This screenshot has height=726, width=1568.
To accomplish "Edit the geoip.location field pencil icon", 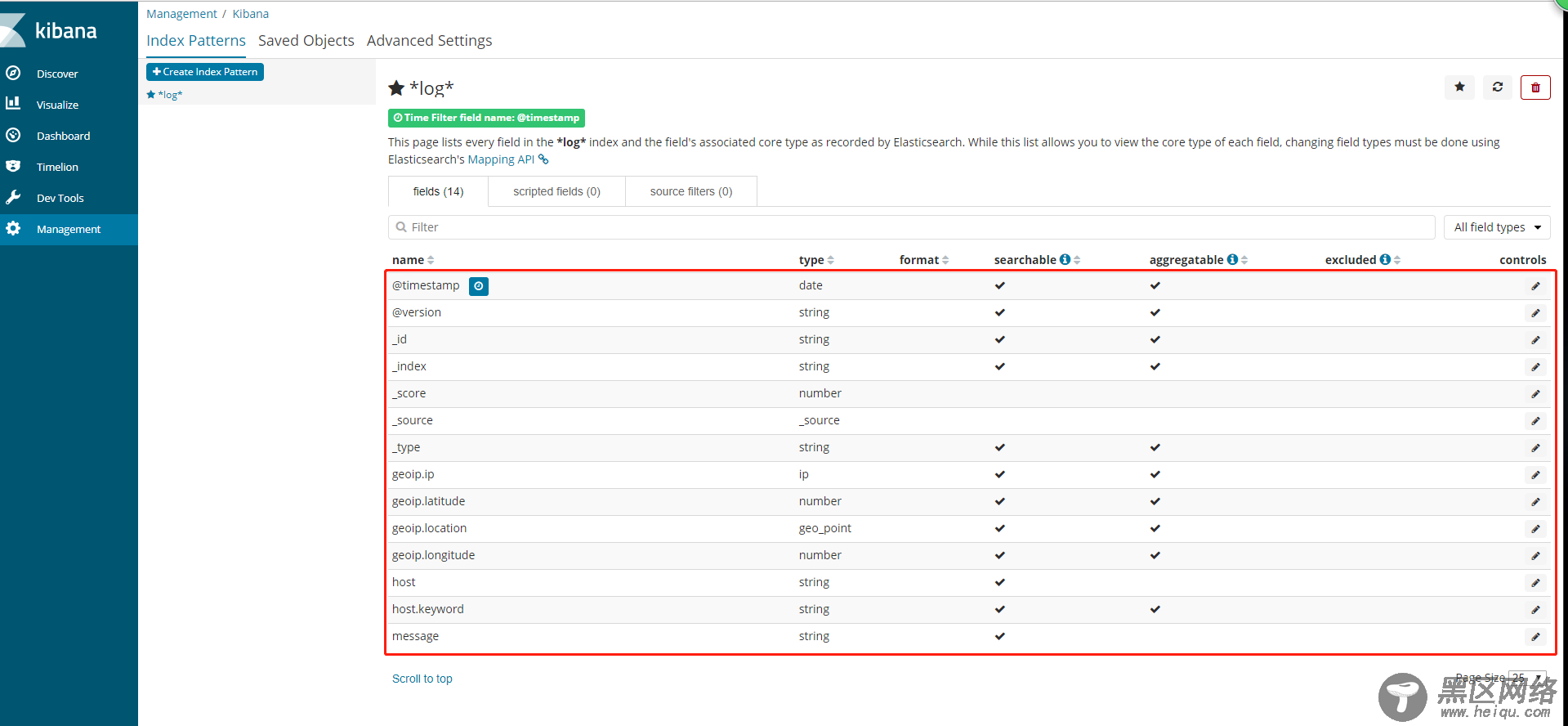I will point(1535,529).
